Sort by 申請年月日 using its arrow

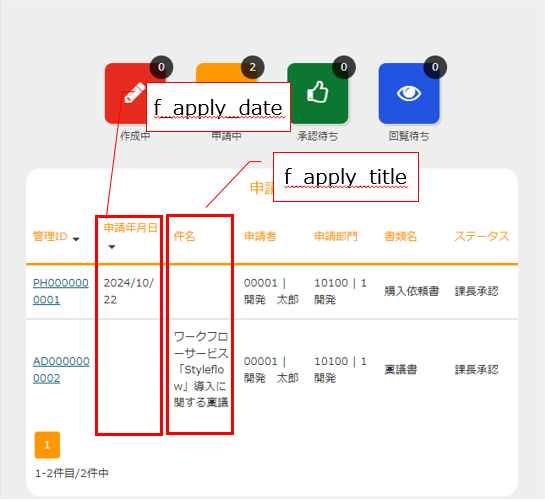coord(112,247)
